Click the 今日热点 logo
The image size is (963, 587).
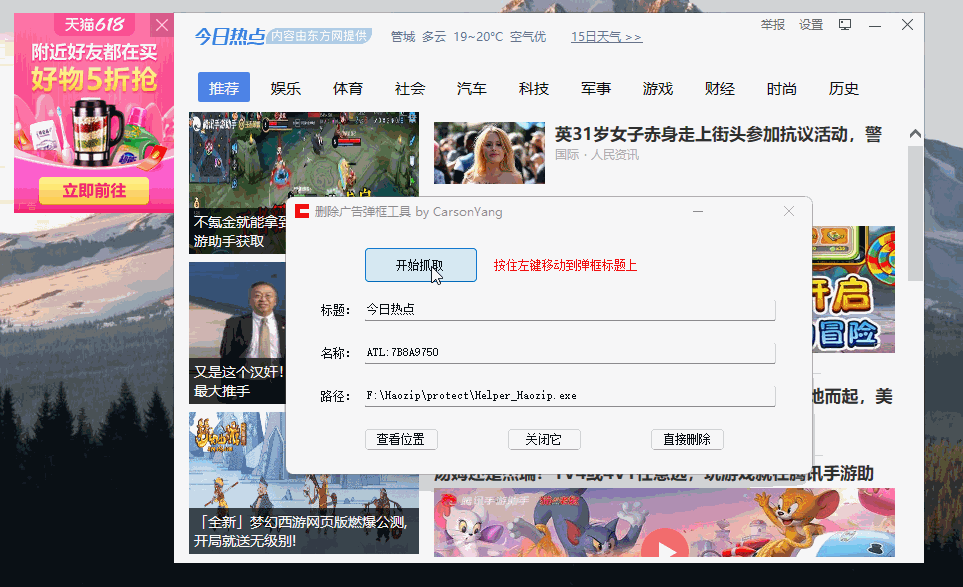click(x=228, y=35)
